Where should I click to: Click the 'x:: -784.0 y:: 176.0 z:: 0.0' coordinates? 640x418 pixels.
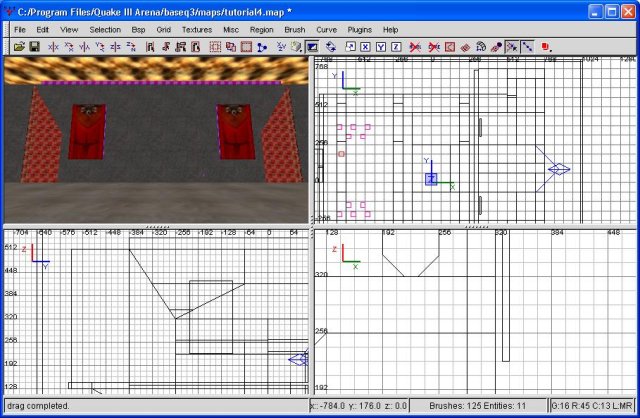tap(358, 406)
